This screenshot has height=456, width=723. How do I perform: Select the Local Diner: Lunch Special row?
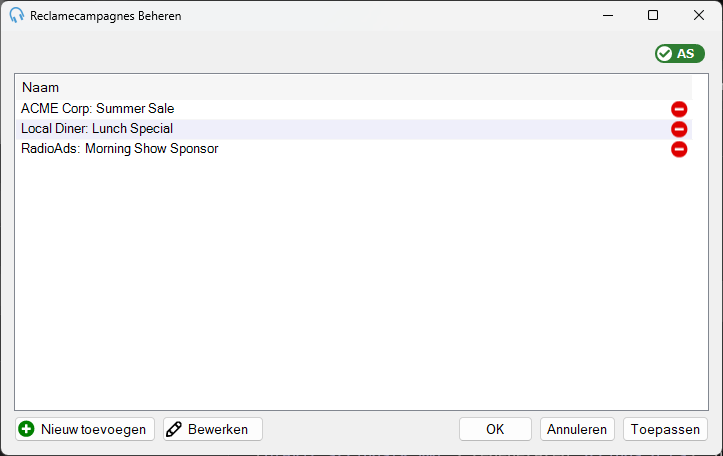tap(354, 129)
